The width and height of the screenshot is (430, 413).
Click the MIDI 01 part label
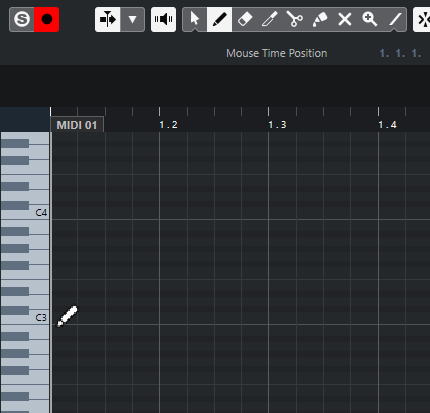coord(77,125)
